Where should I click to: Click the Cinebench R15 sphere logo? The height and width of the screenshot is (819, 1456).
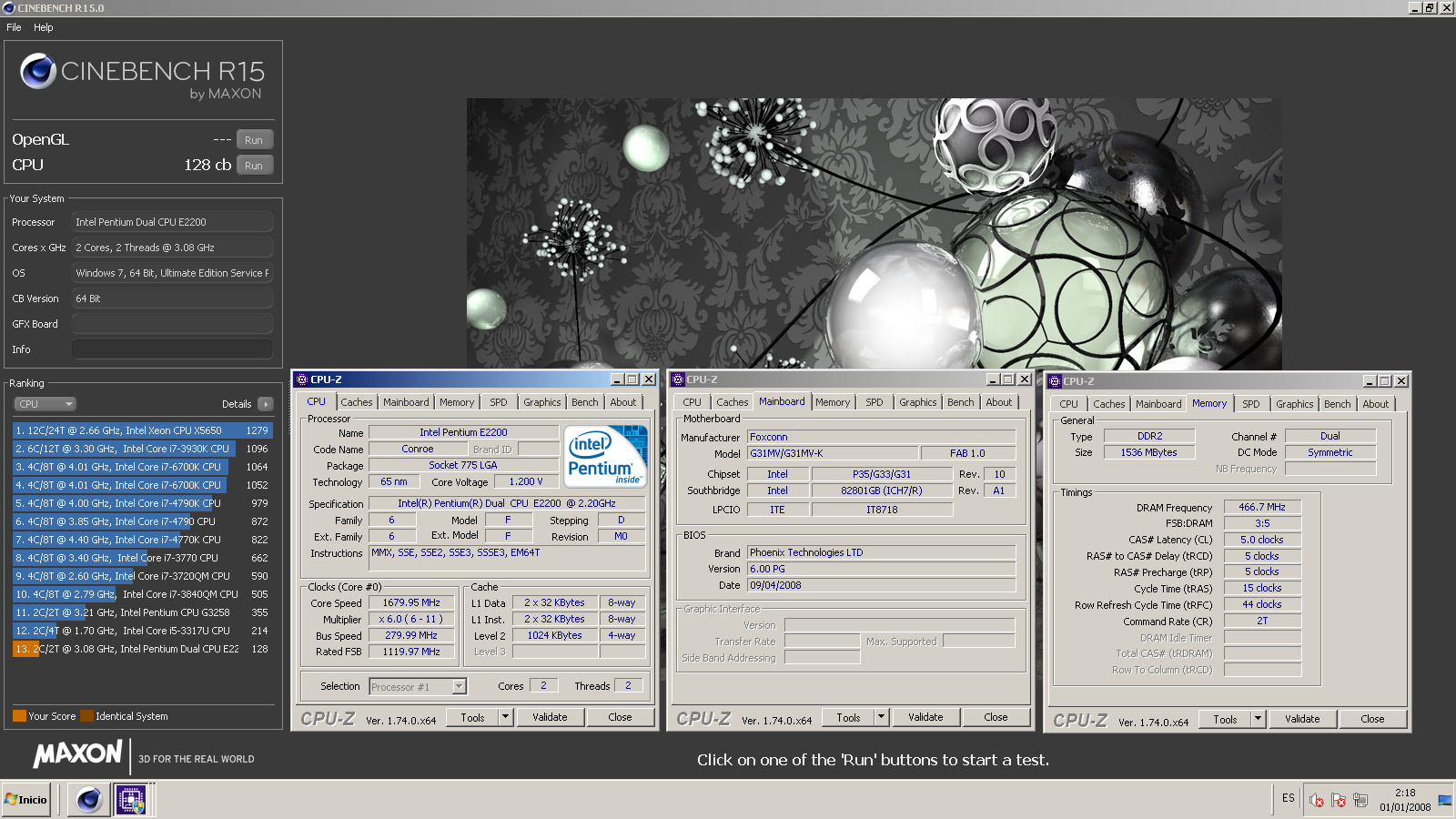(38, 70)
